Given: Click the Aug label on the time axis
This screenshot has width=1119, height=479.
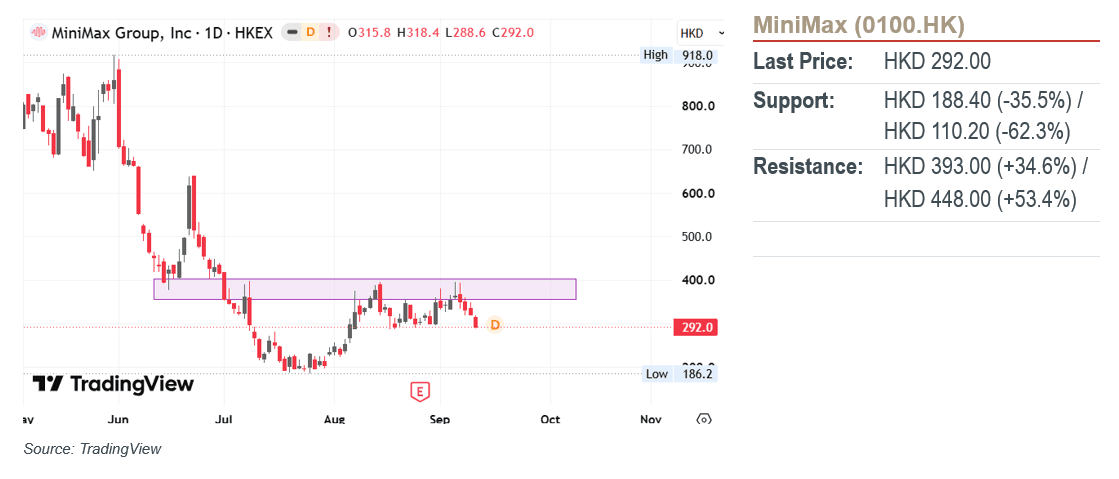Looking at the screenshot, I should coord(334,420).
